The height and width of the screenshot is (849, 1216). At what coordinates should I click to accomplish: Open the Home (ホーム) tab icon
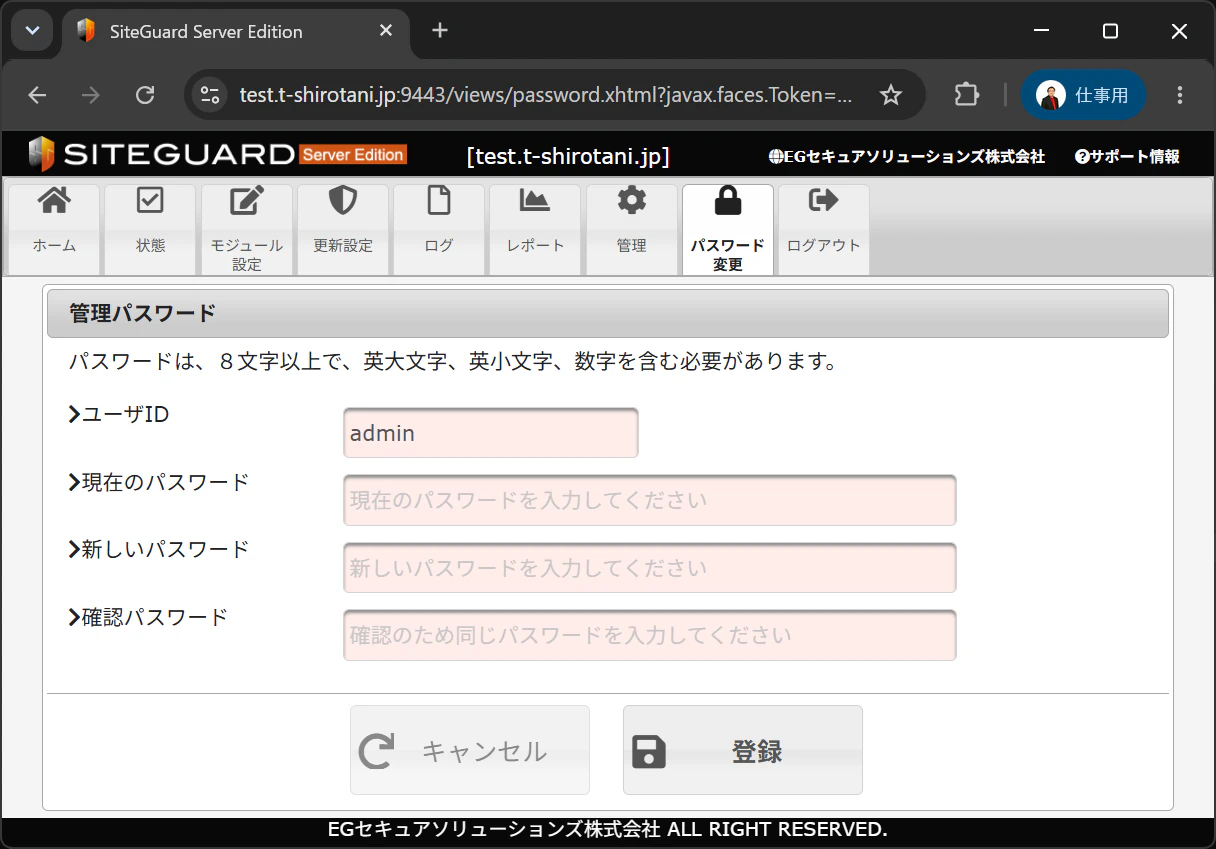click(x=54, y=229)
